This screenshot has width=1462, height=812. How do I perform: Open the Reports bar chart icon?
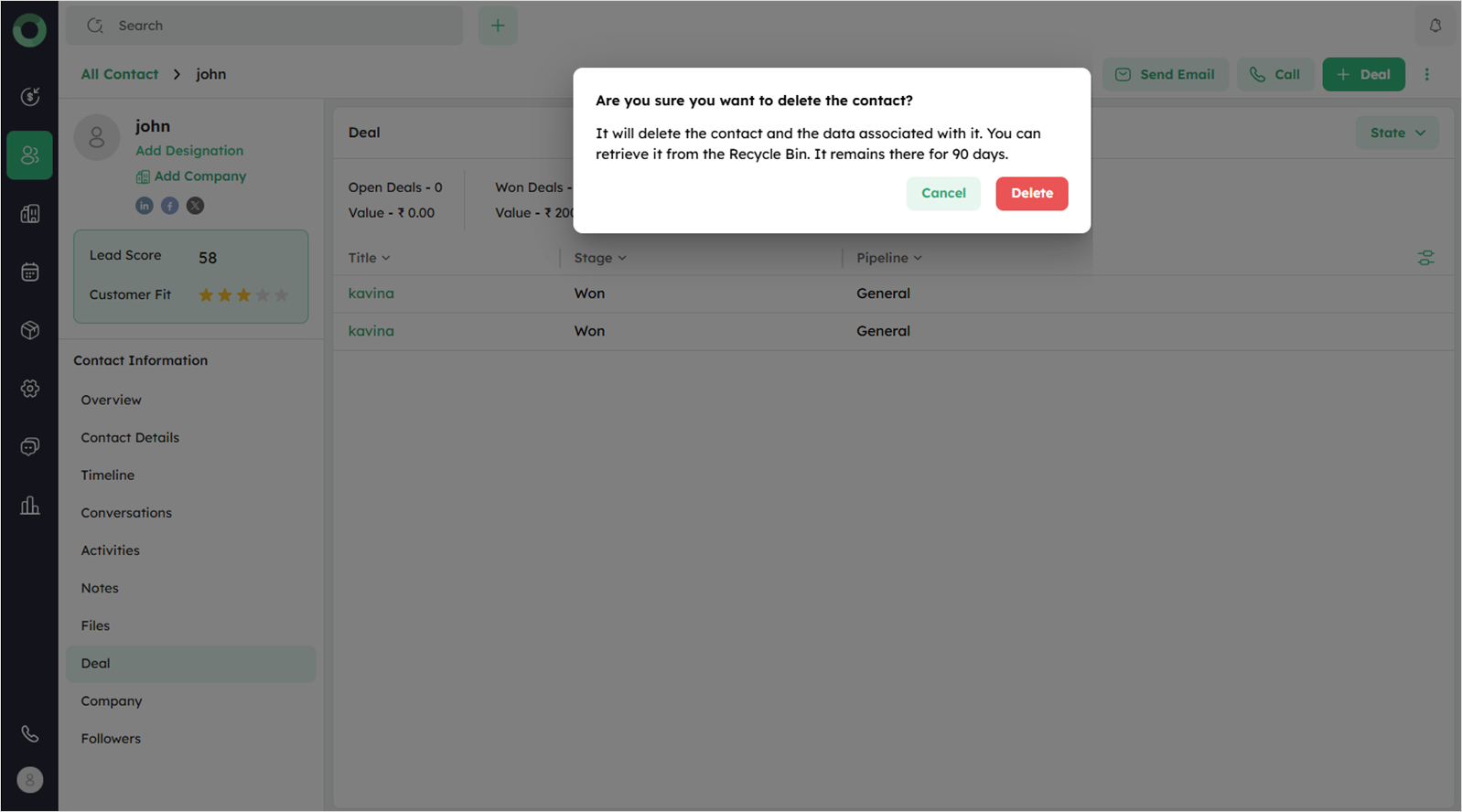(30, 506)
